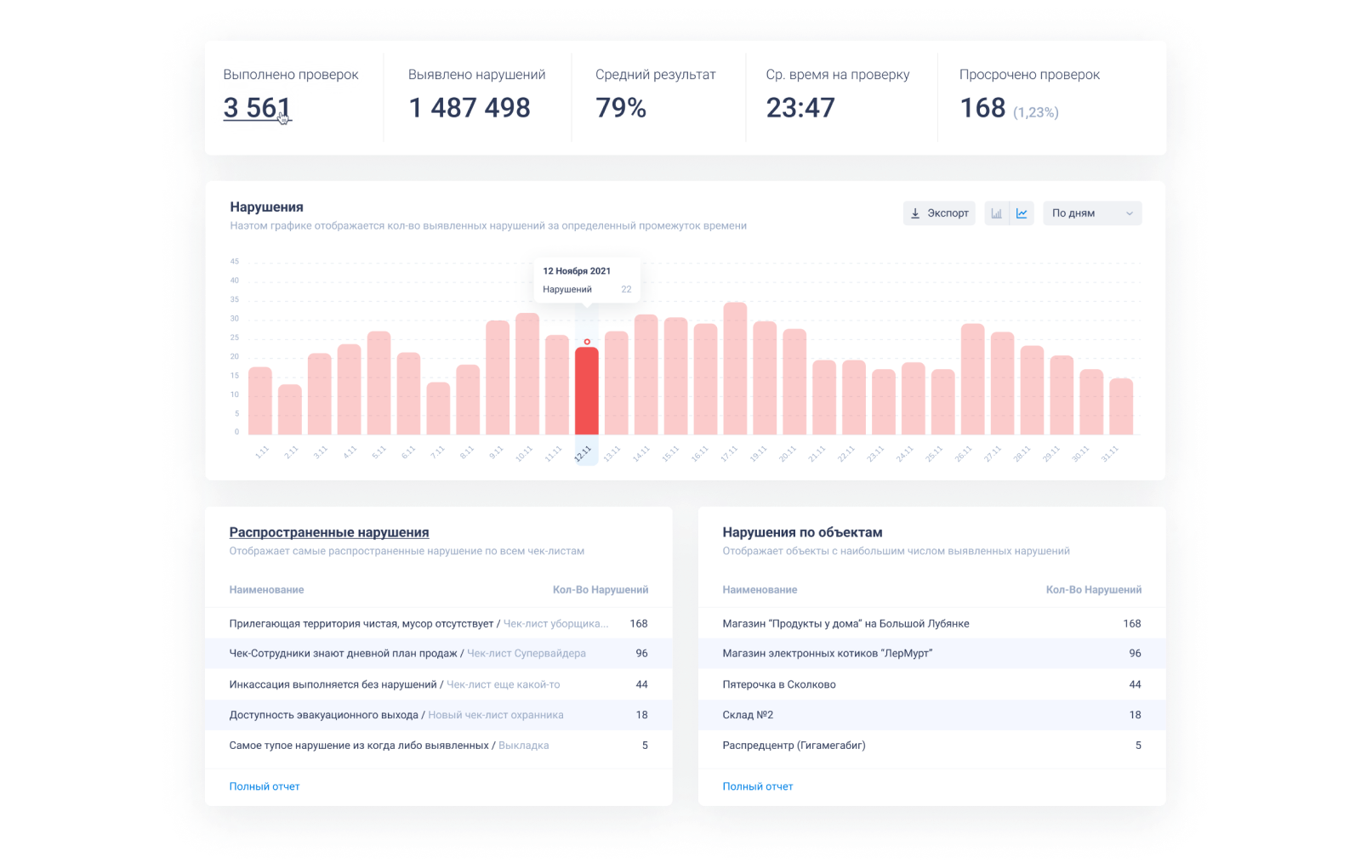Sort objects table by Наименование column header
Image resolution: width=1372 pixels, height=868 pixels.
760,590
